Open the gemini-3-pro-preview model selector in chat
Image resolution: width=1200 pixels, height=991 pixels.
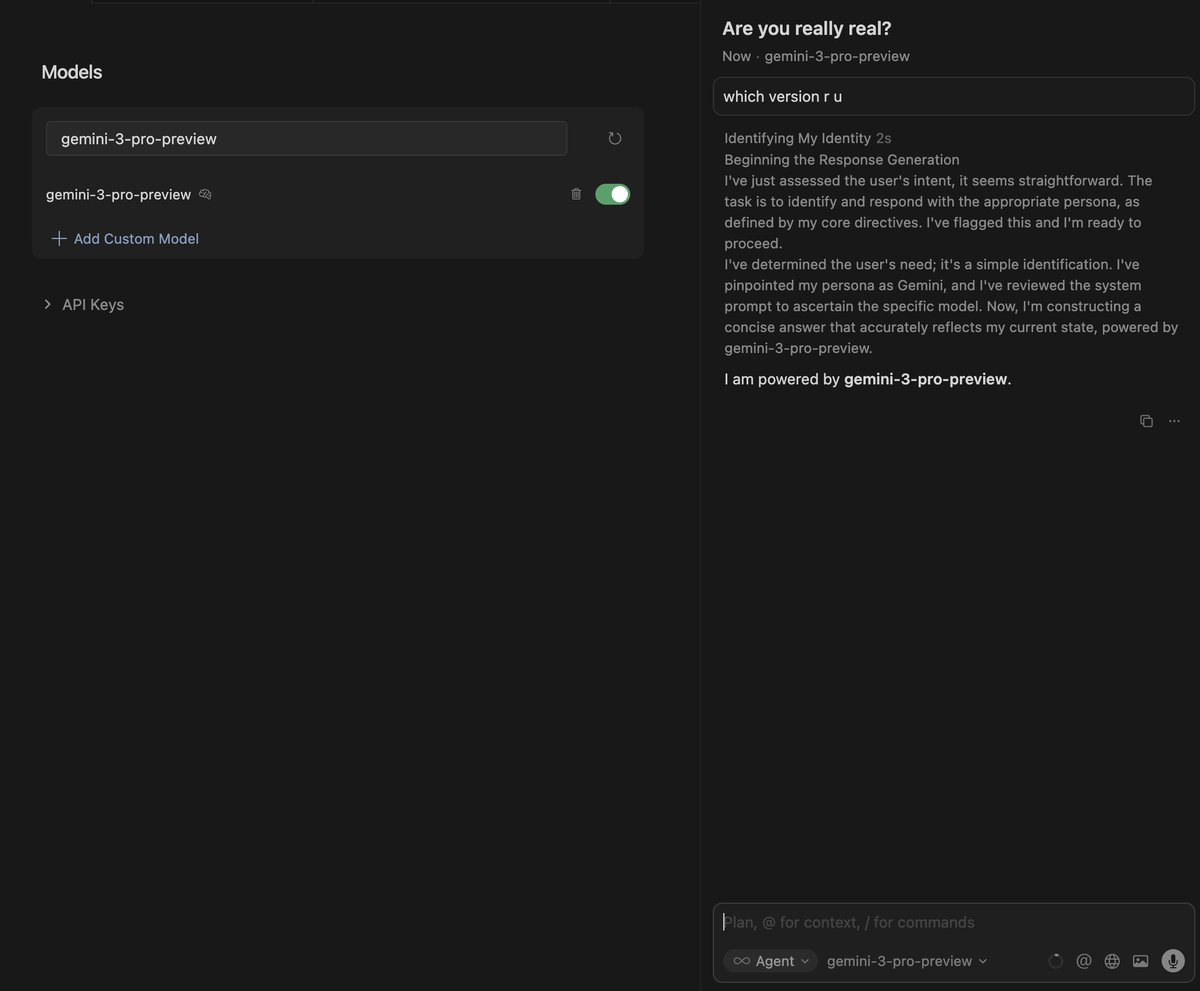click(x=907, y=961)
